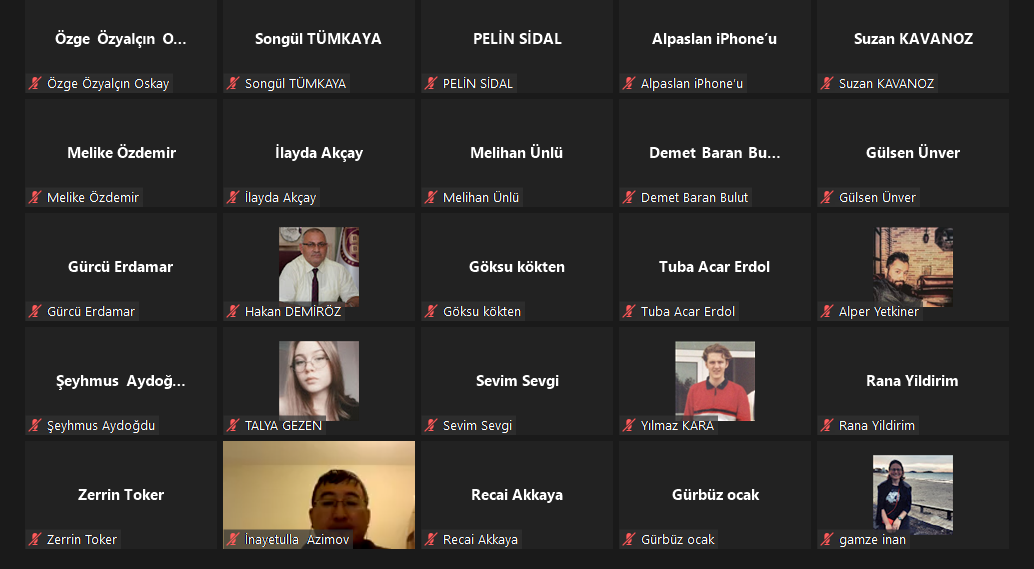The width and height of the screenshot is (1034, 569).
Task: Open Yılmaz KARA's profile picture tile
Action: pos(715,380)
